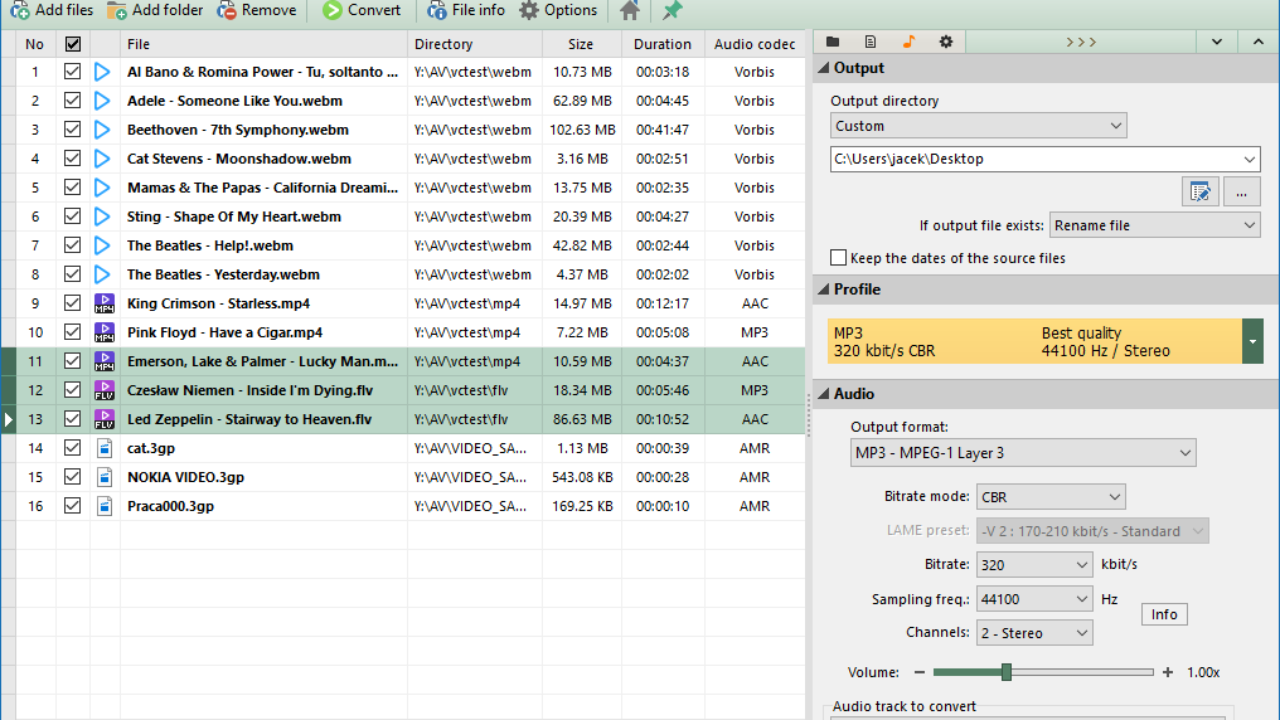
Task: Sort the list by Duration column
Action: (x=661, y=44)
